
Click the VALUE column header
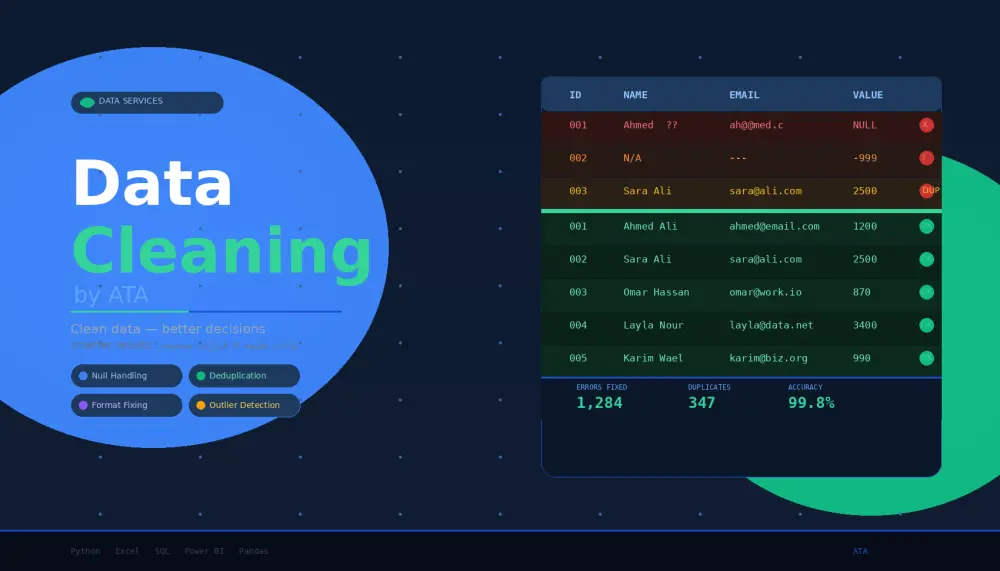[868, 95]
